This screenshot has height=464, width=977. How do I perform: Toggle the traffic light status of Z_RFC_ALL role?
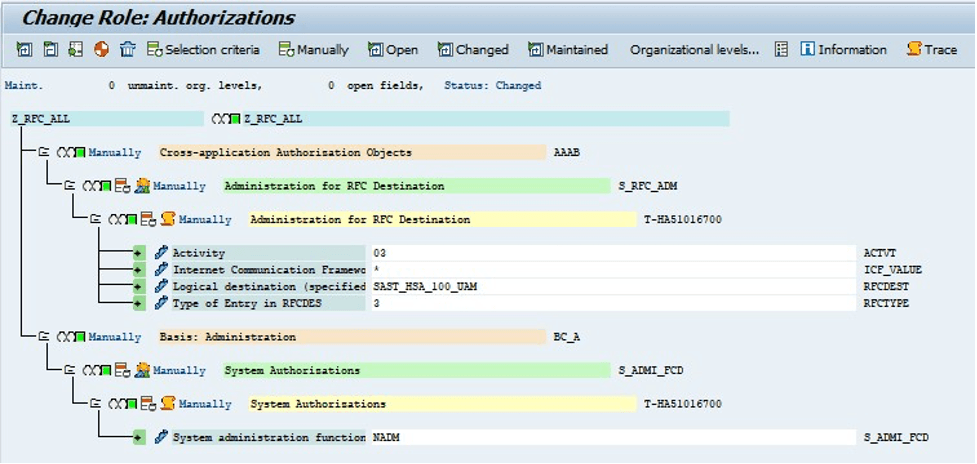tap(226, 119)
